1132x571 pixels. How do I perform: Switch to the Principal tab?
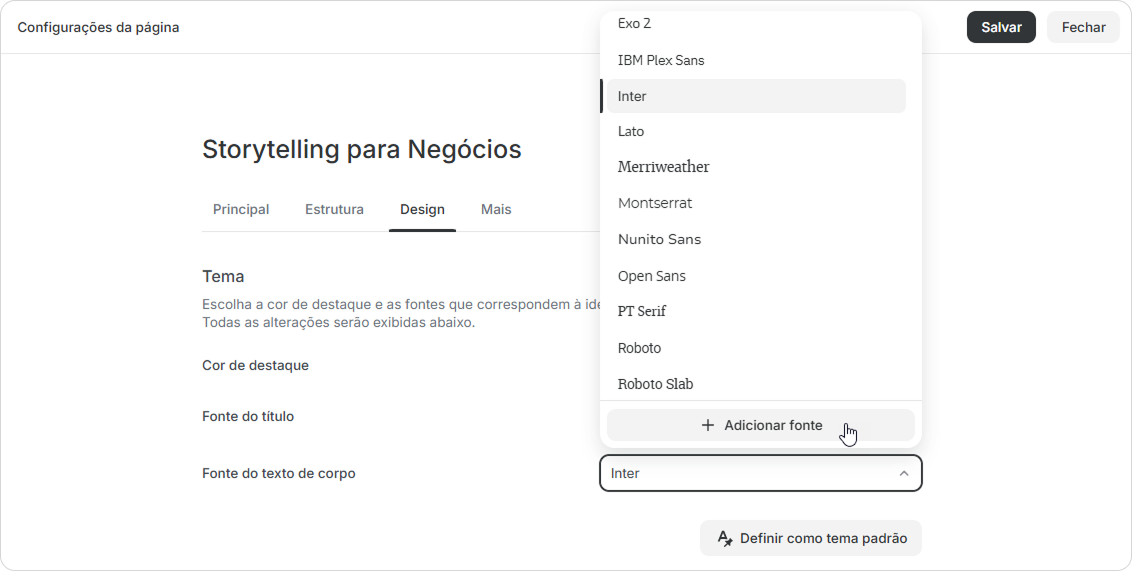click(241, 209)
